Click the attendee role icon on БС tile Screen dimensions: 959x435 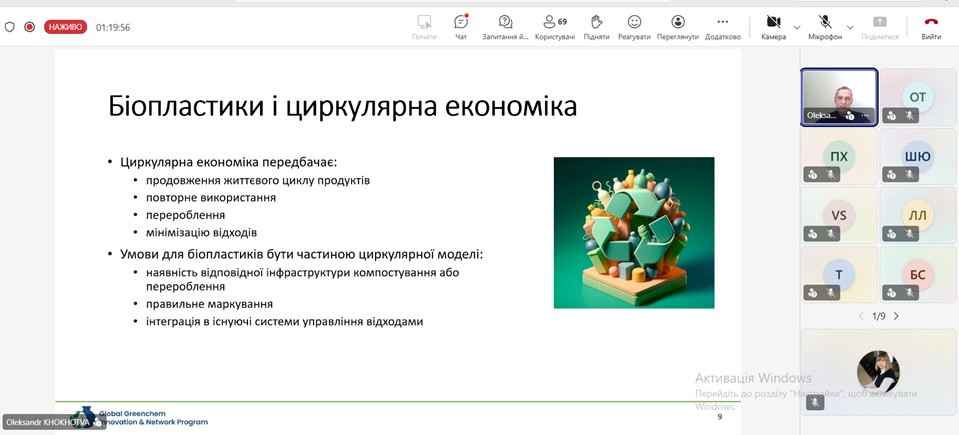pyautogui.click(x=892, y=293)
